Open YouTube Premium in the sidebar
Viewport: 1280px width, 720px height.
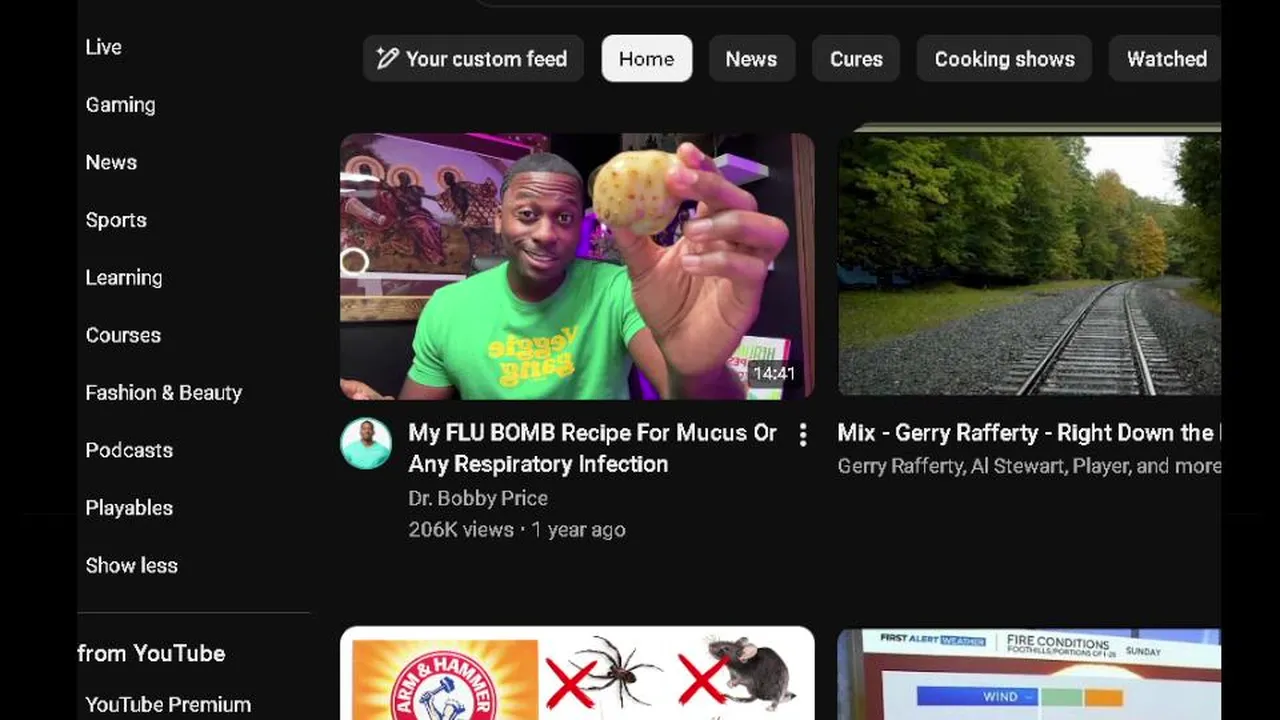168,704
